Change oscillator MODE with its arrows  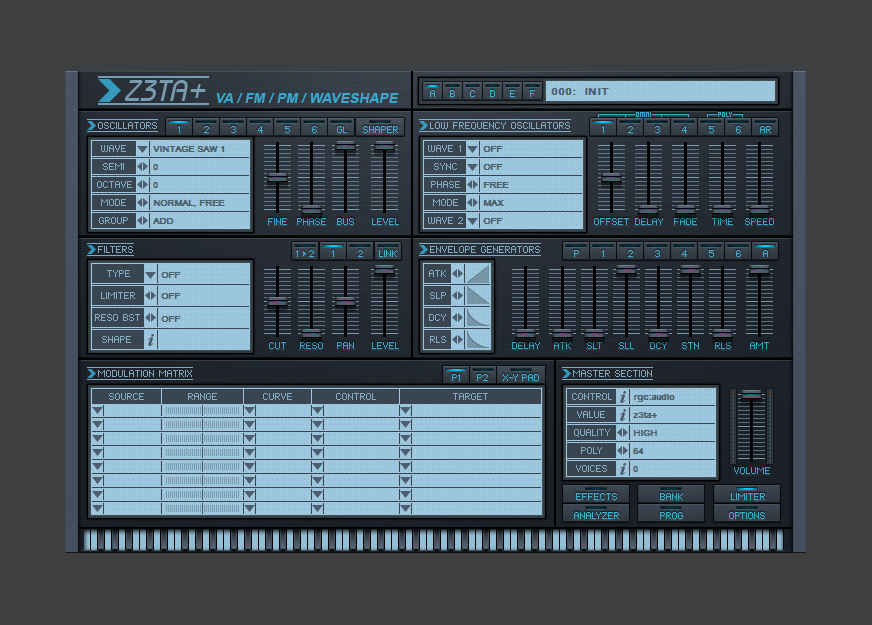[142, 202]
